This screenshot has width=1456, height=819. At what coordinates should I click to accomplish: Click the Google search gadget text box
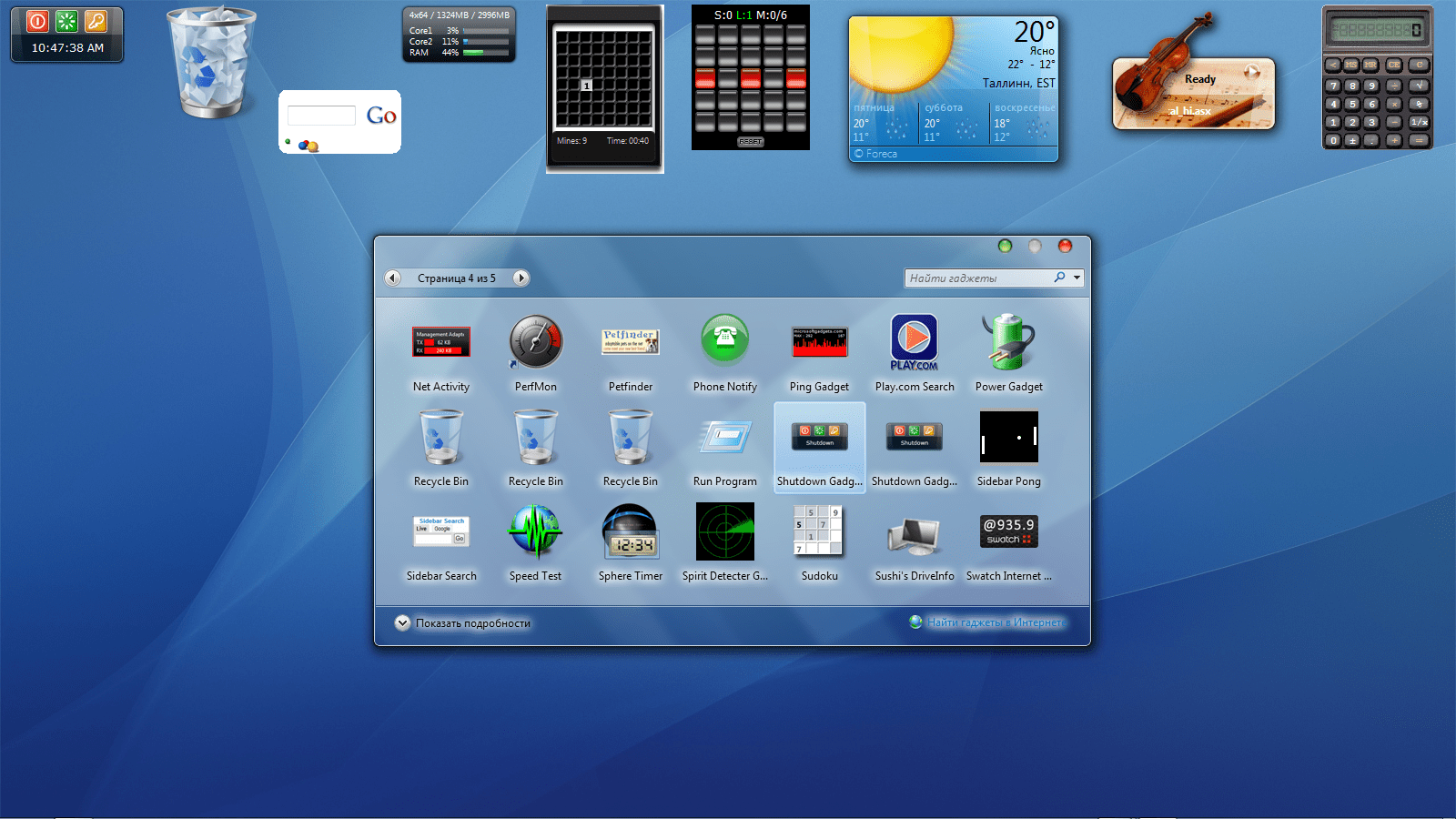coord(321,116)
